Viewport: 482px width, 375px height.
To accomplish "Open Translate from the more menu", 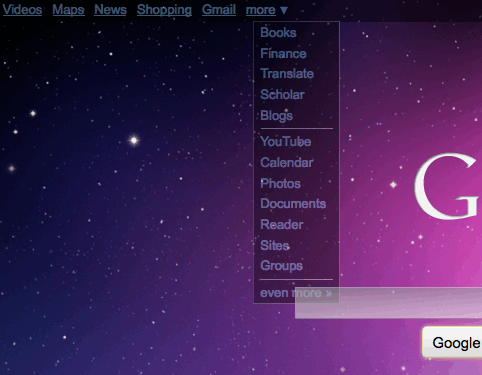I will pyautogui.click(x=287, y=74).
